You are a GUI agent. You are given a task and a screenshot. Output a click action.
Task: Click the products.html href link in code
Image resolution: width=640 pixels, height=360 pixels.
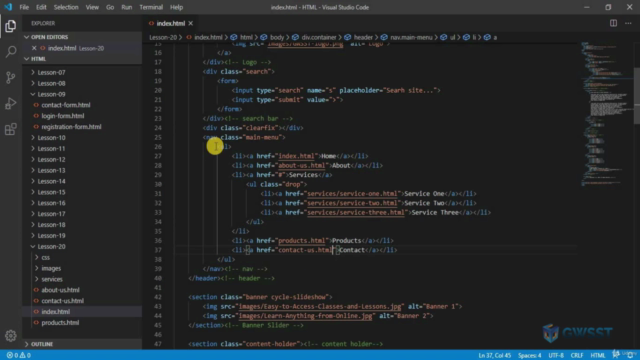pos(302,241)
